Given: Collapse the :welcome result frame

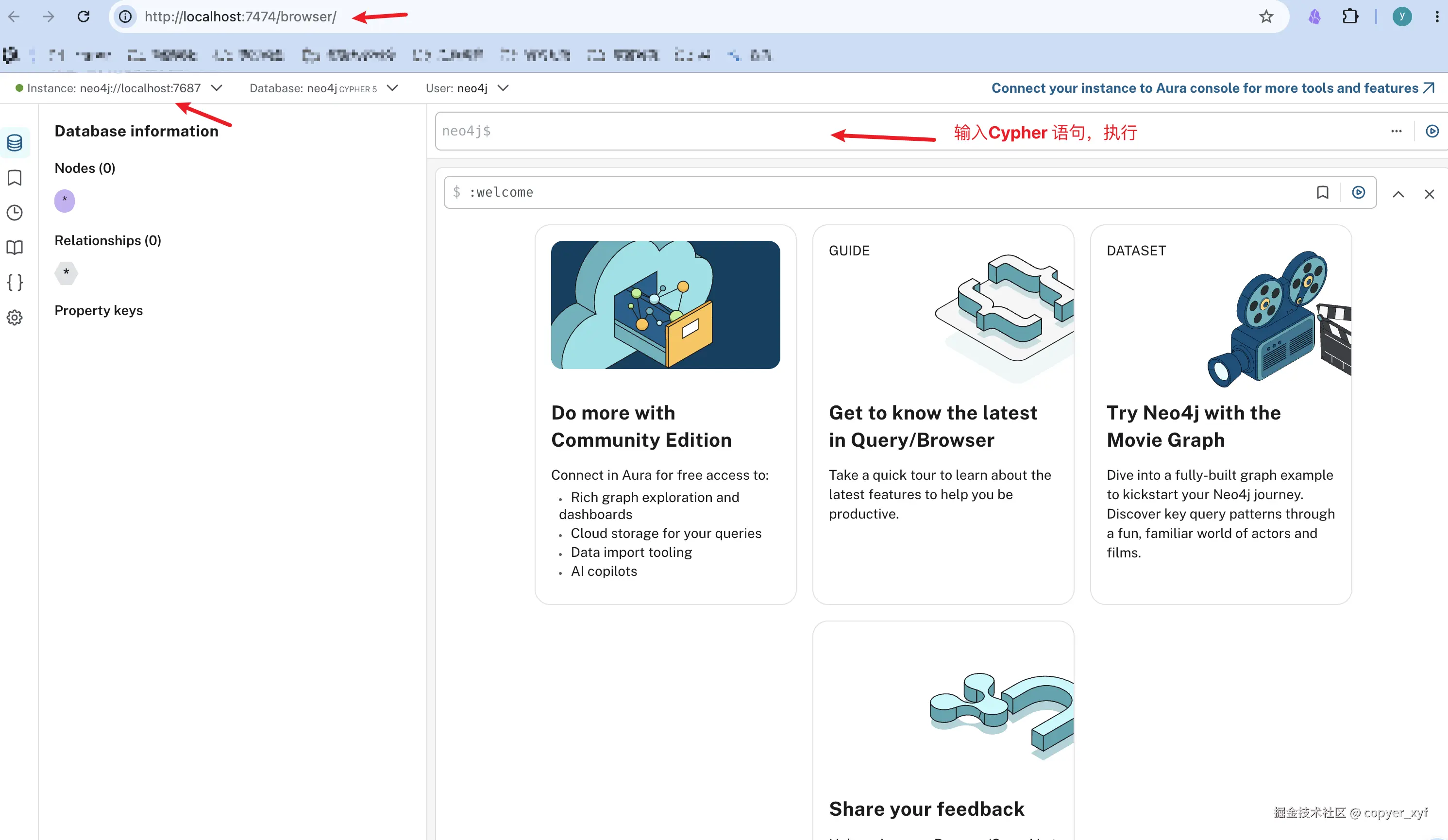Looking at the screenshot, I should (1398, 194).
